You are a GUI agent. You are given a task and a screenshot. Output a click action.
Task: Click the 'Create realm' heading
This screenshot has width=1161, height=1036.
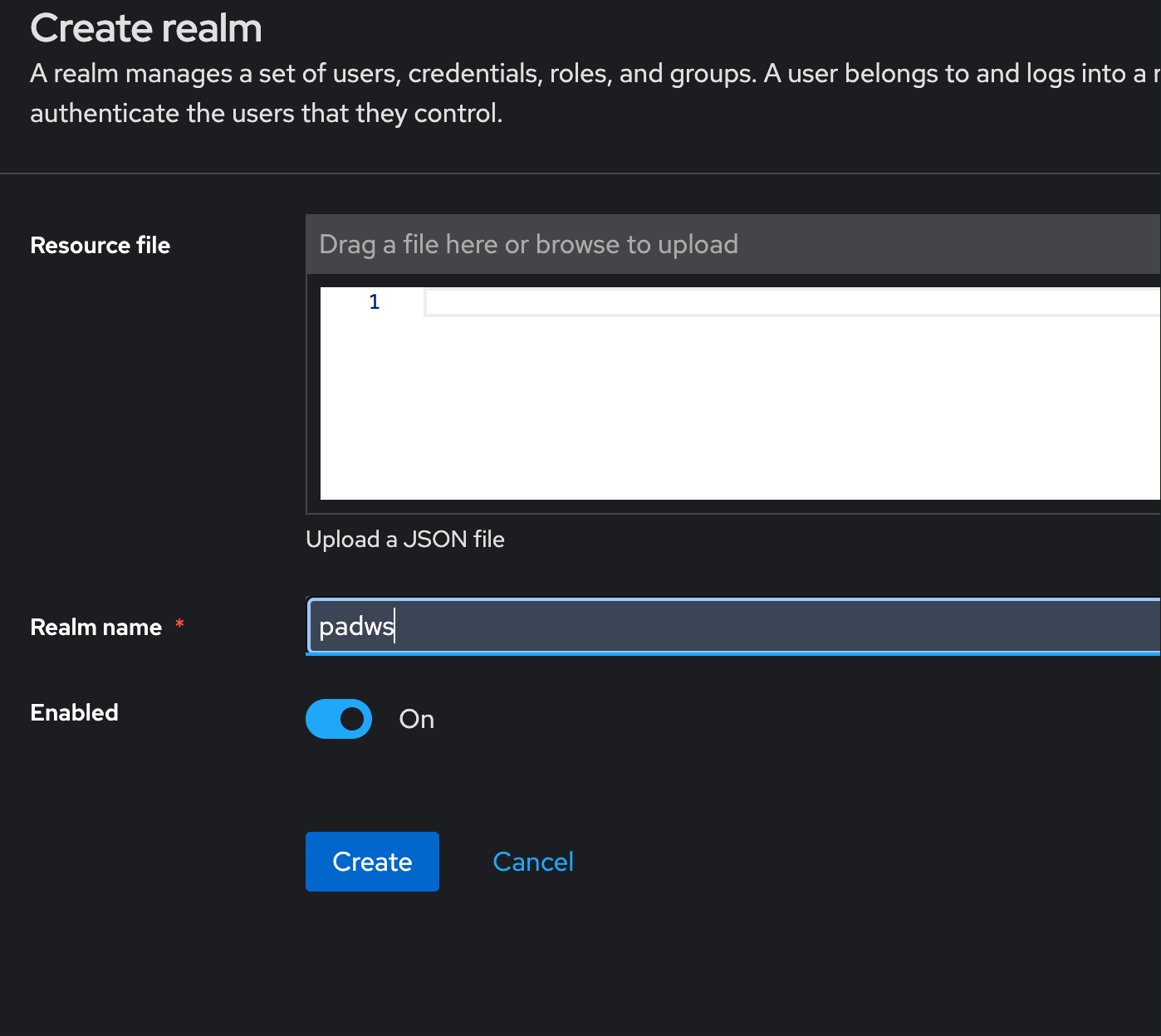(x=146, y=28)
